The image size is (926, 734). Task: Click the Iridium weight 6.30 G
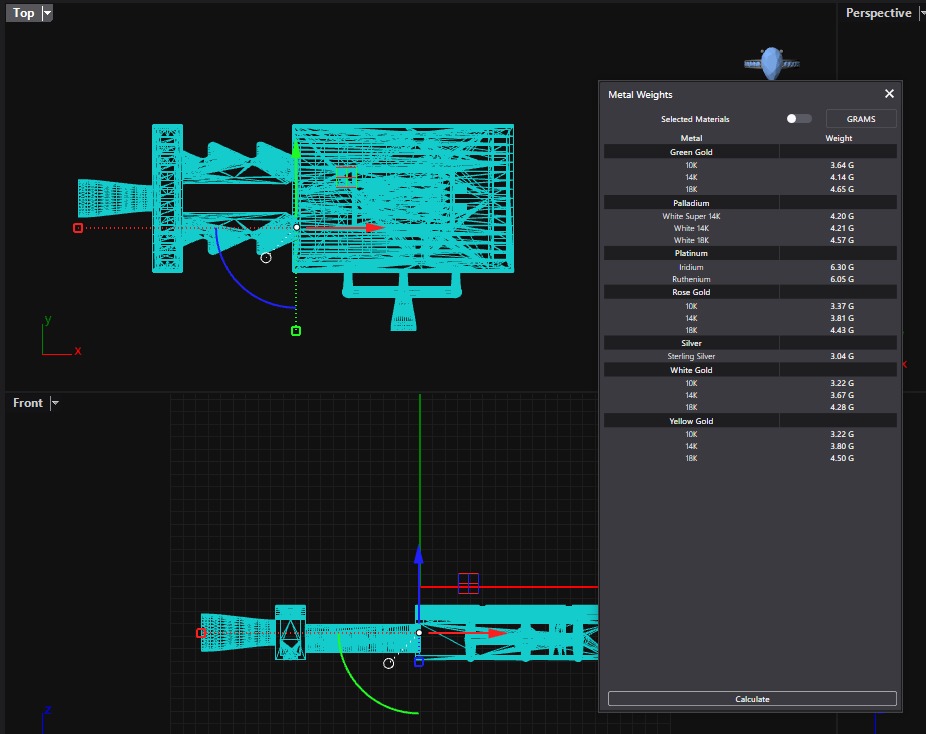tap(842, 267)
